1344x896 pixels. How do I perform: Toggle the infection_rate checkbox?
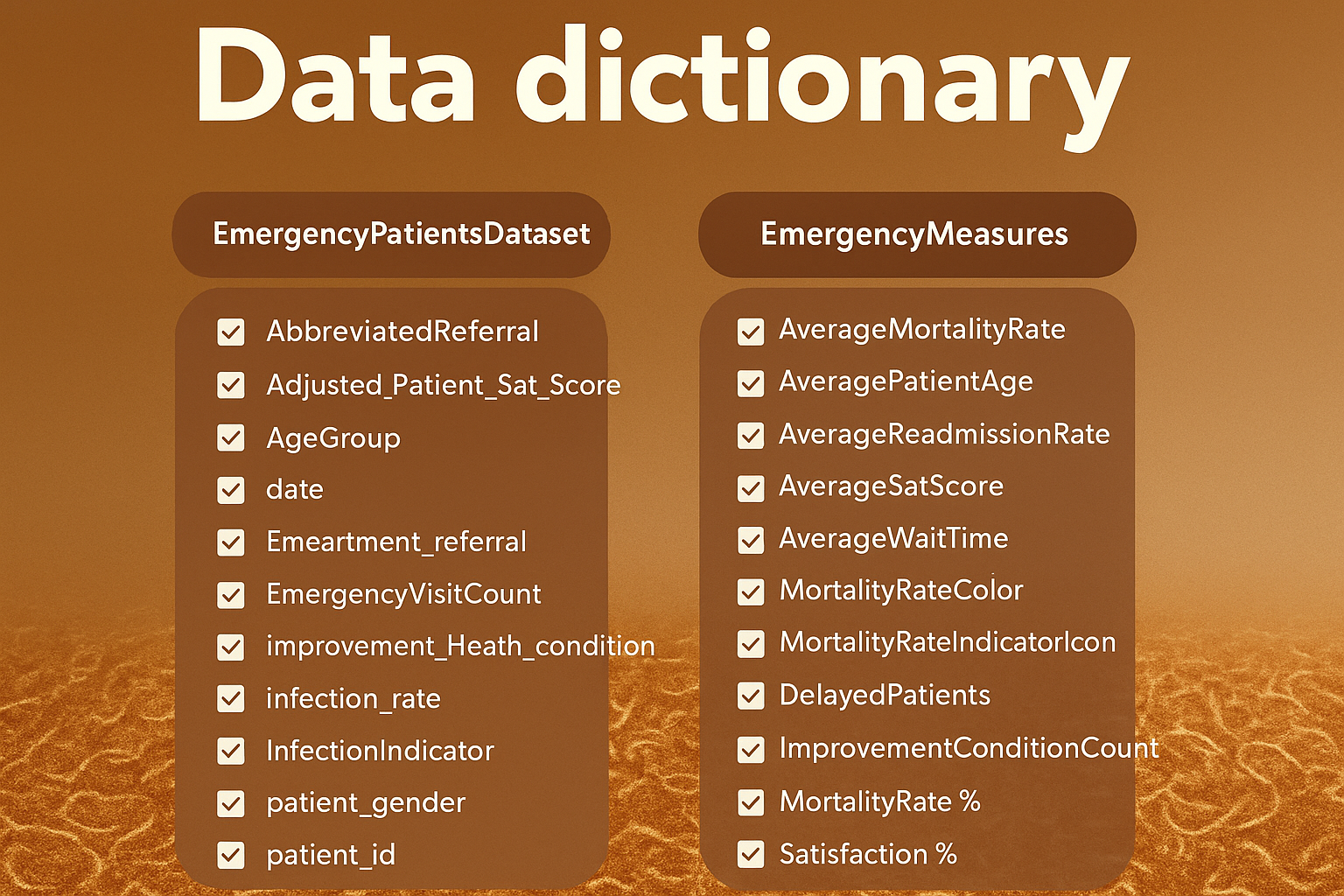231,698
